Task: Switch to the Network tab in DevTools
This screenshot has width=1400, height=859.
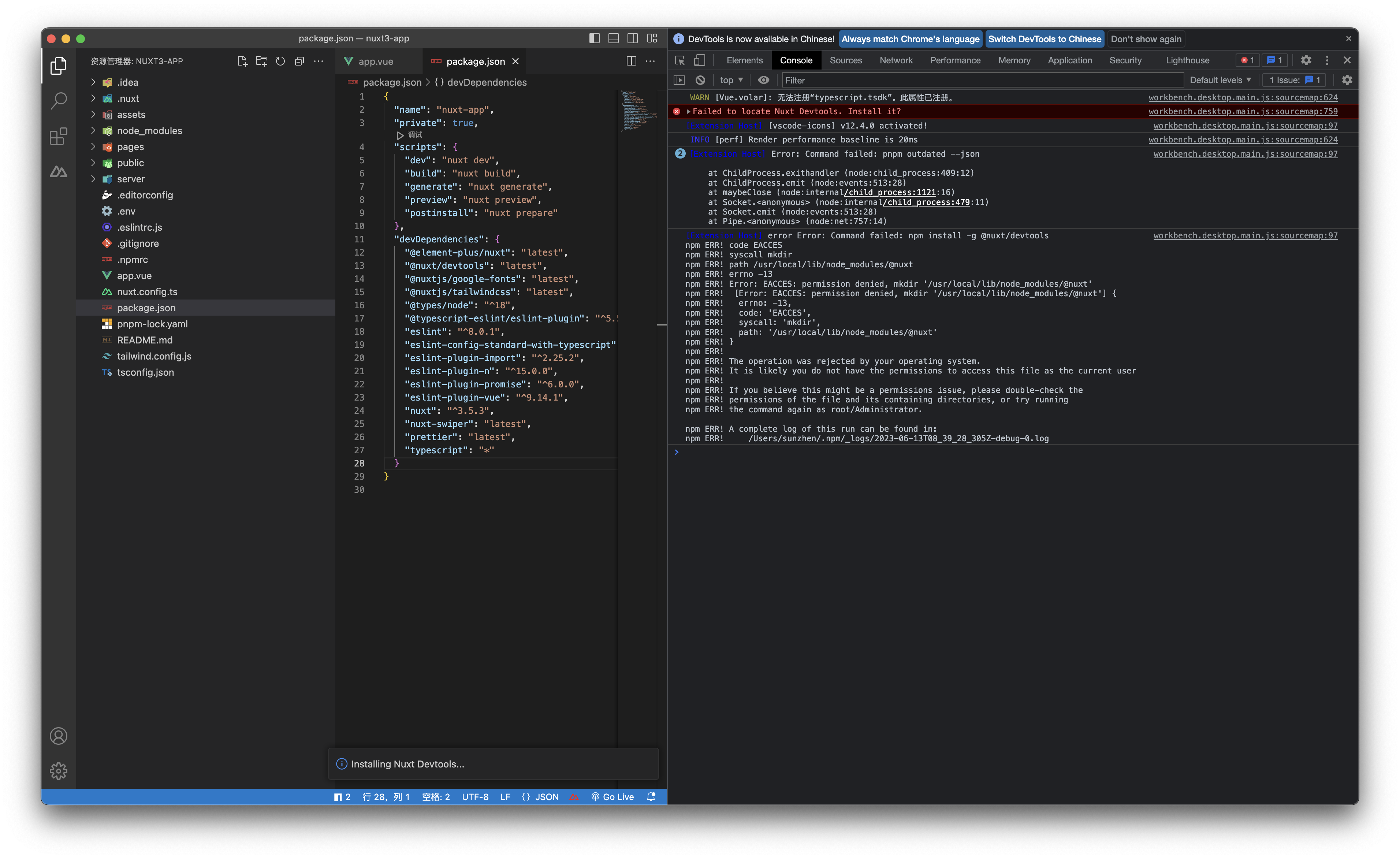Action: point(896,60)
